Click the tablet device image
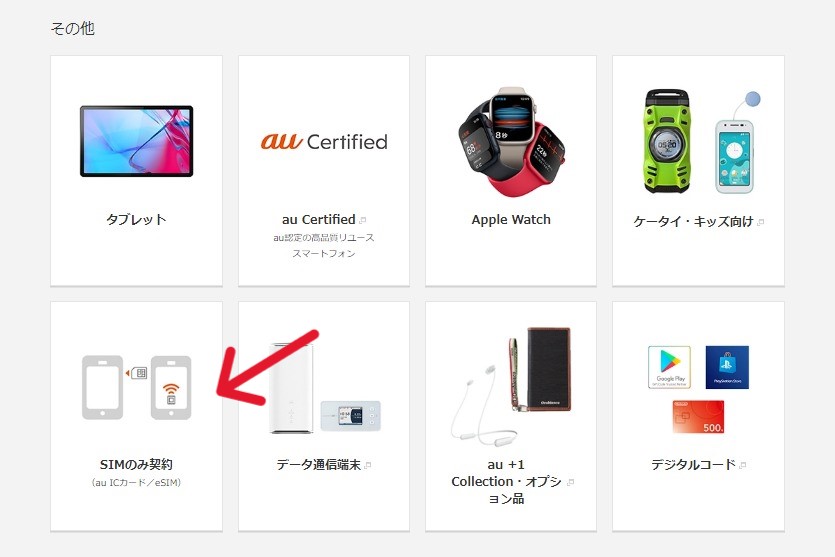 click(136, 141)
